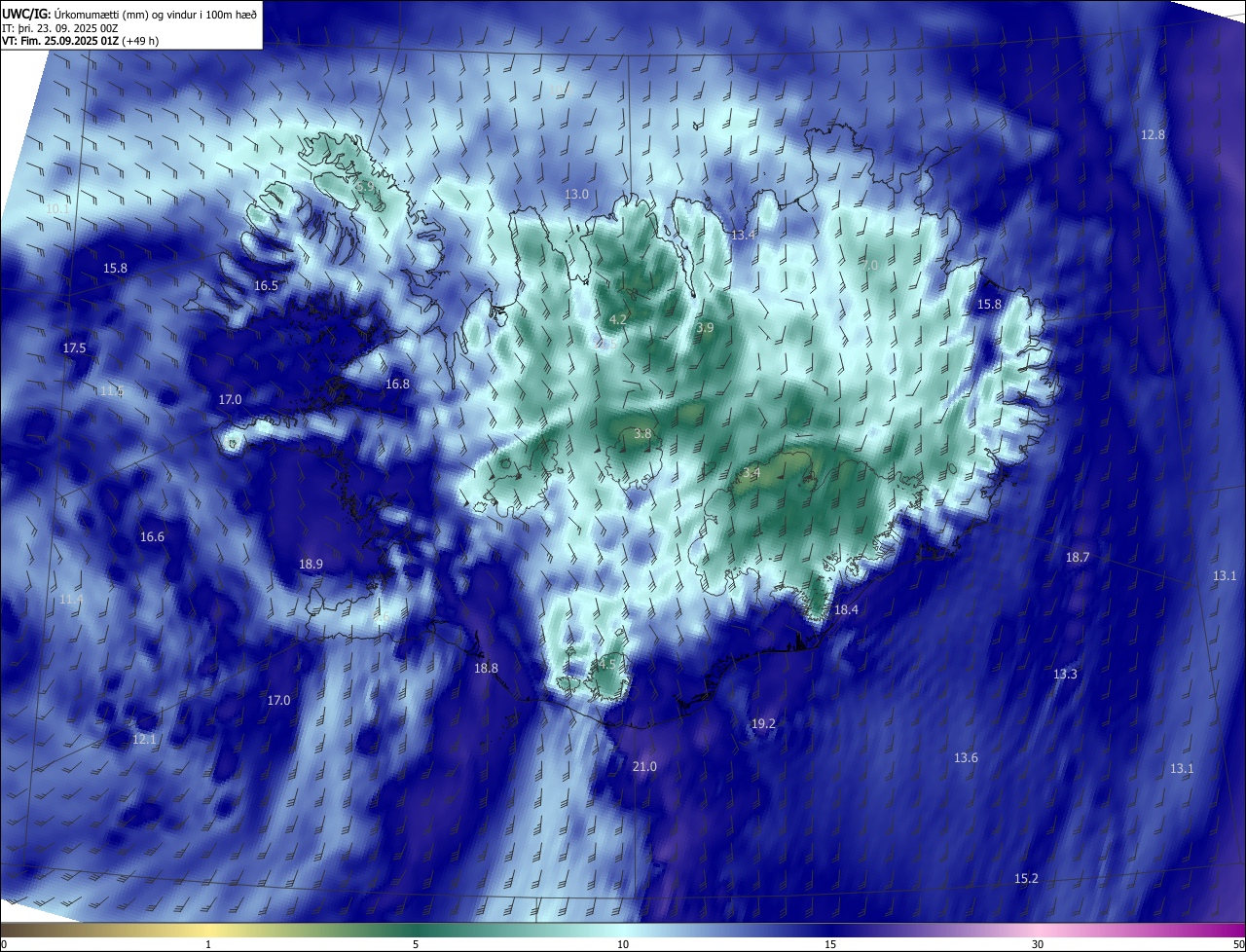This screenshot has height=952, width=1246.
Task: Click the 18.4 value on the southeast coast
Action: [x=847, y=610]
